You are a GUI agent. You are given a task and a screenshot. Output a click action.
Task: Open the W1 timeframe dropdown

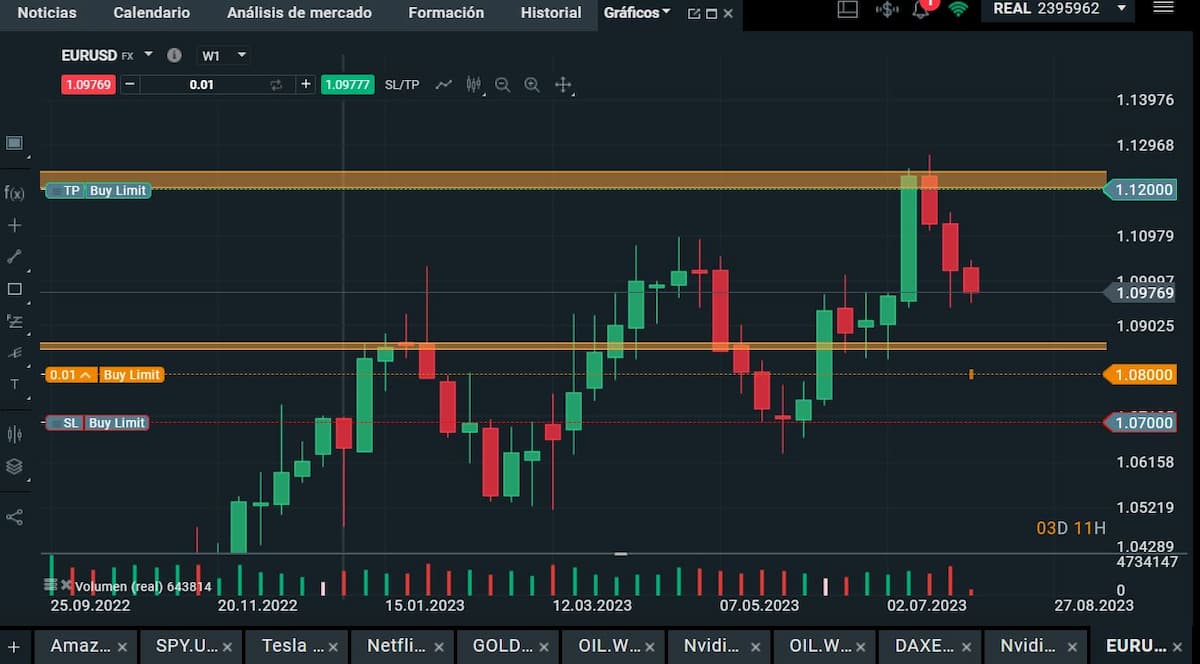(223, 56)
